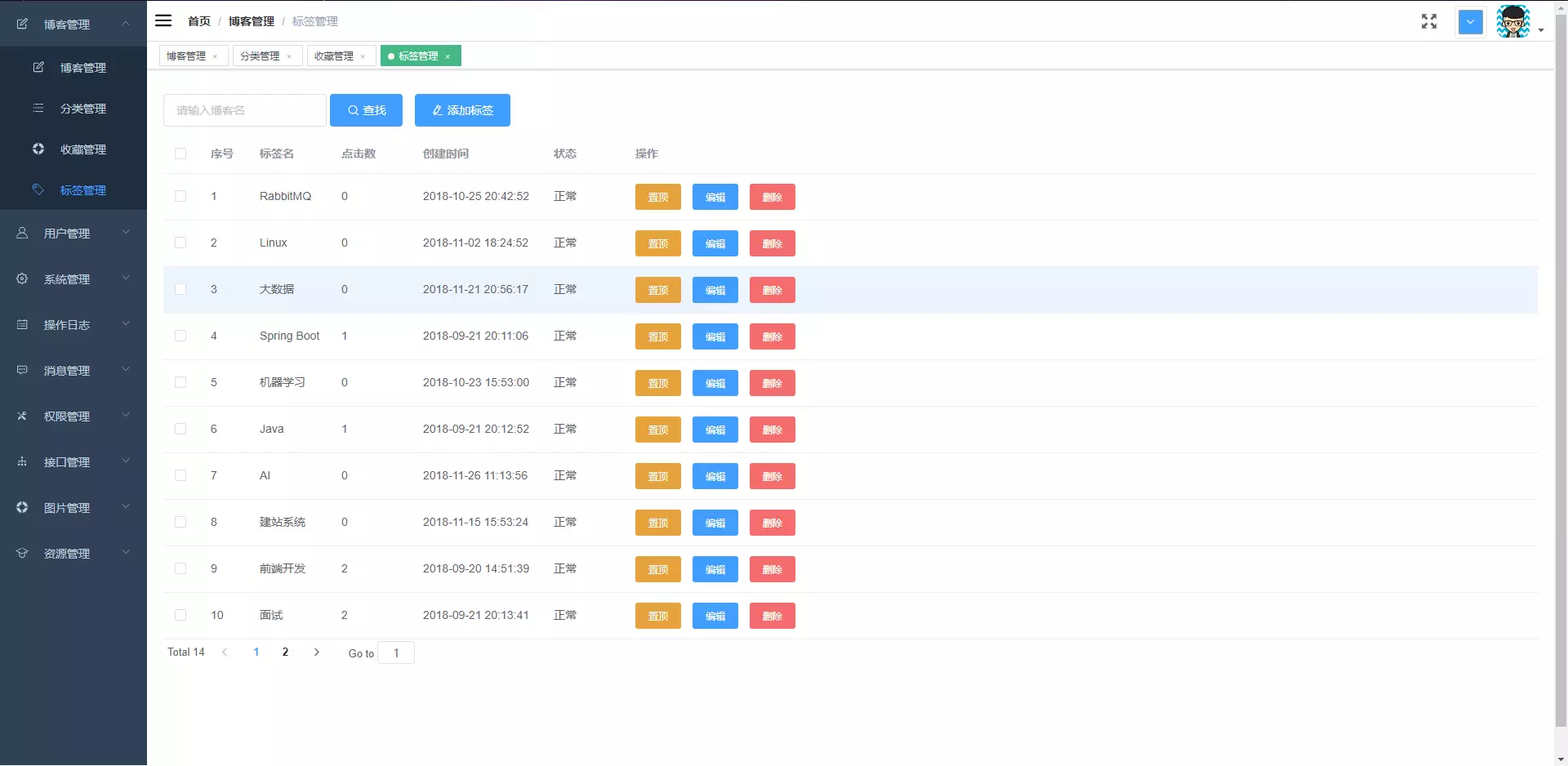Expand the 消息管理 menu chevron
Image resolution: width=1568 pixels, height=766 pixels.
[126, 369]
